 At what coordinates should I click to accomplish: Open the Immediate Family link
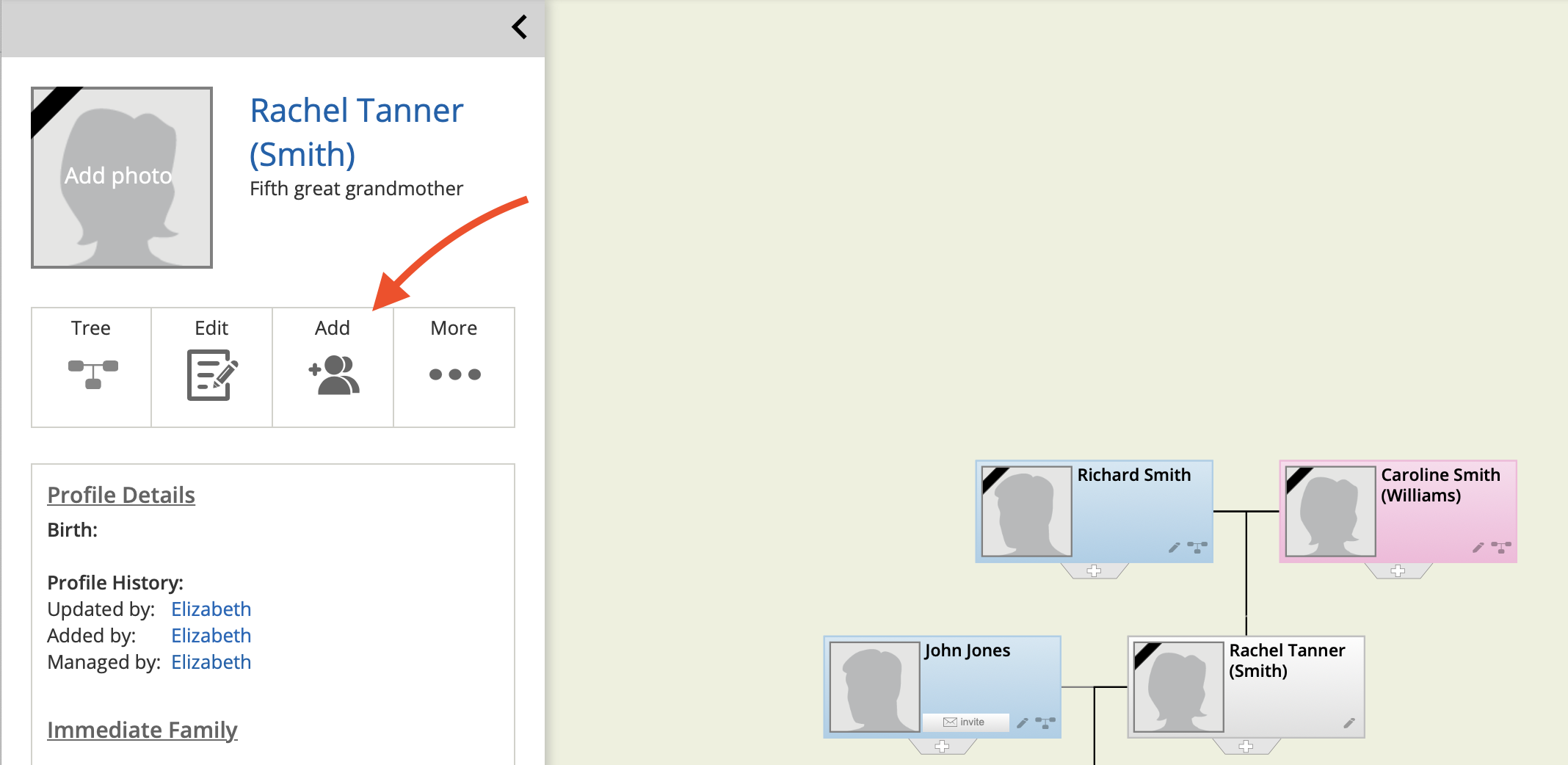coord(142,730)
